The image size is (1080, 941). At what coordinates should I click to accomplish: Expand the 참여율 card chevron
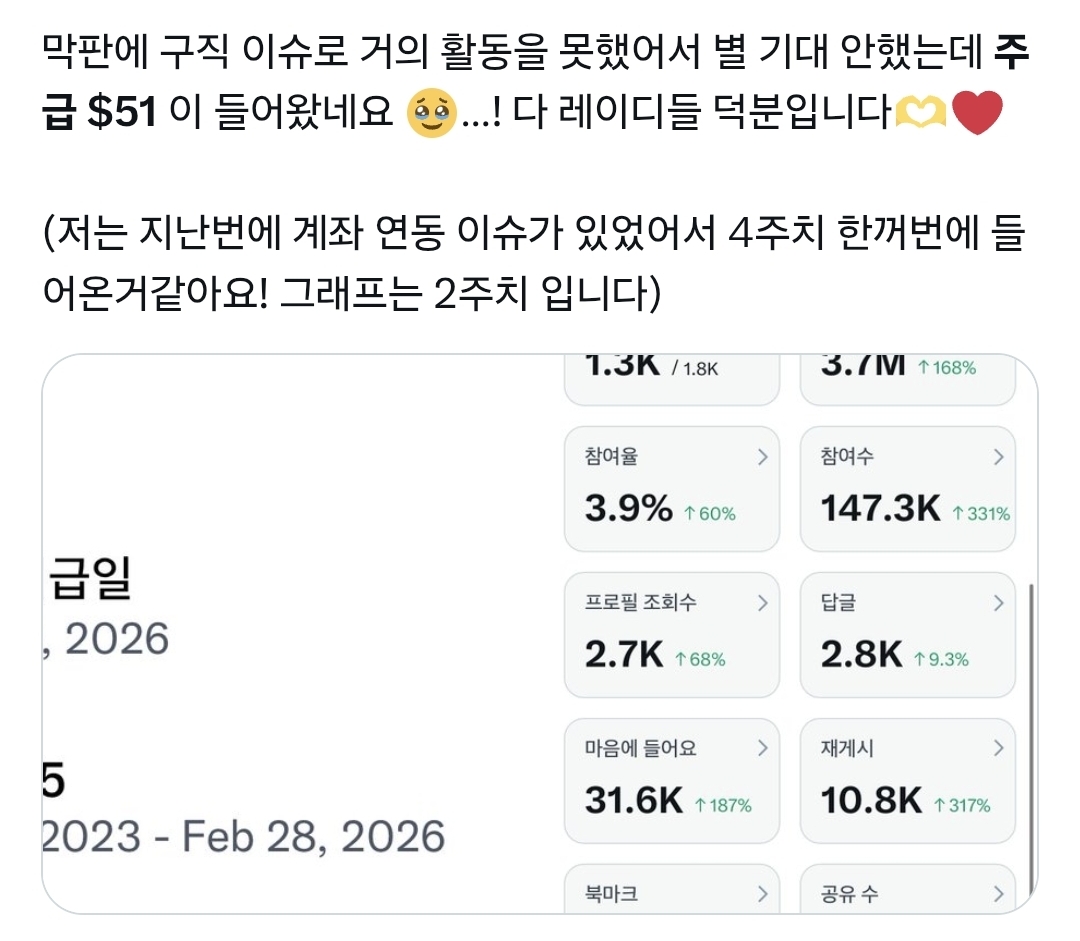click(x=762, y=457)
